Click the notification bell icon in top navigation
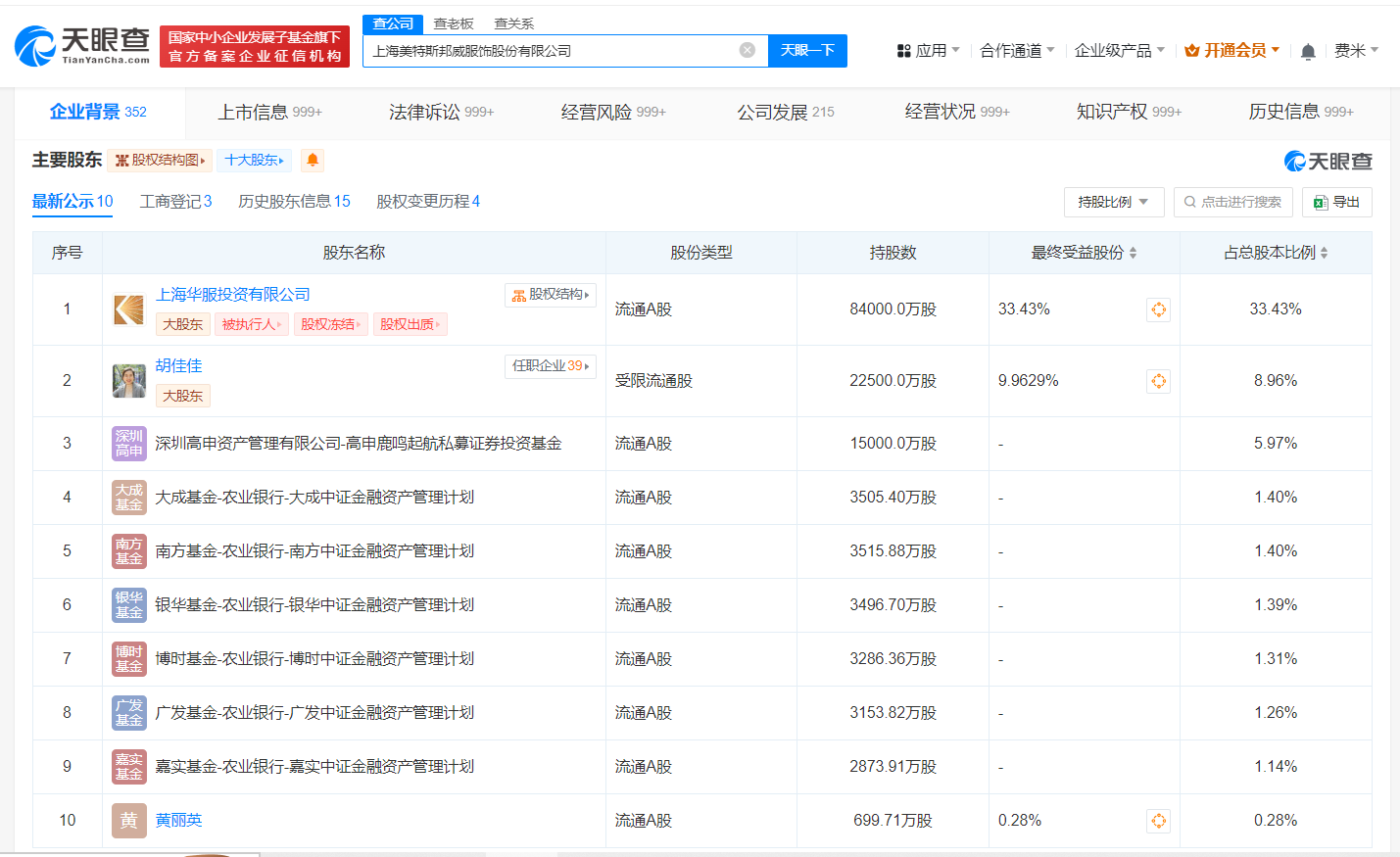1400x857 pixels. pyautogui.click(x=1307, y=51)
